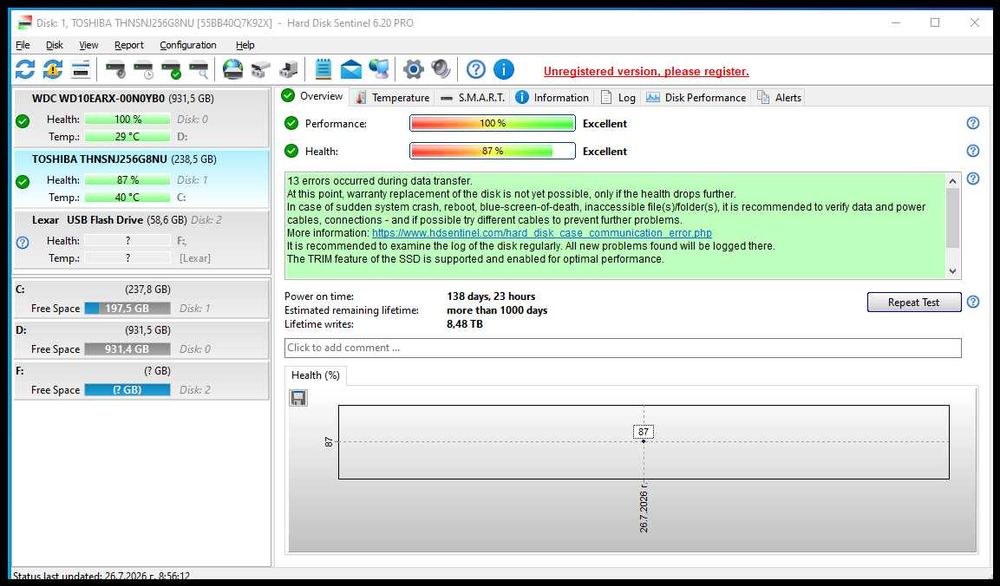Click the Repeat Test button
Screen dimensions: 1000x586
[914, 302]
